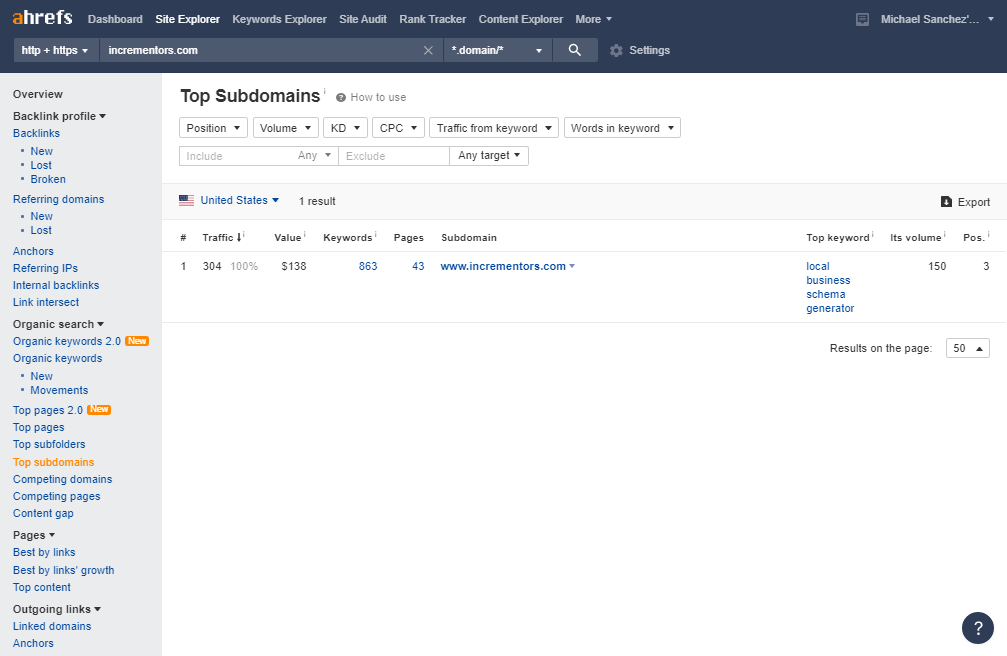Screen dimensions: 1007x656
Task: Change results per page from 50
Action: [967, 348]
